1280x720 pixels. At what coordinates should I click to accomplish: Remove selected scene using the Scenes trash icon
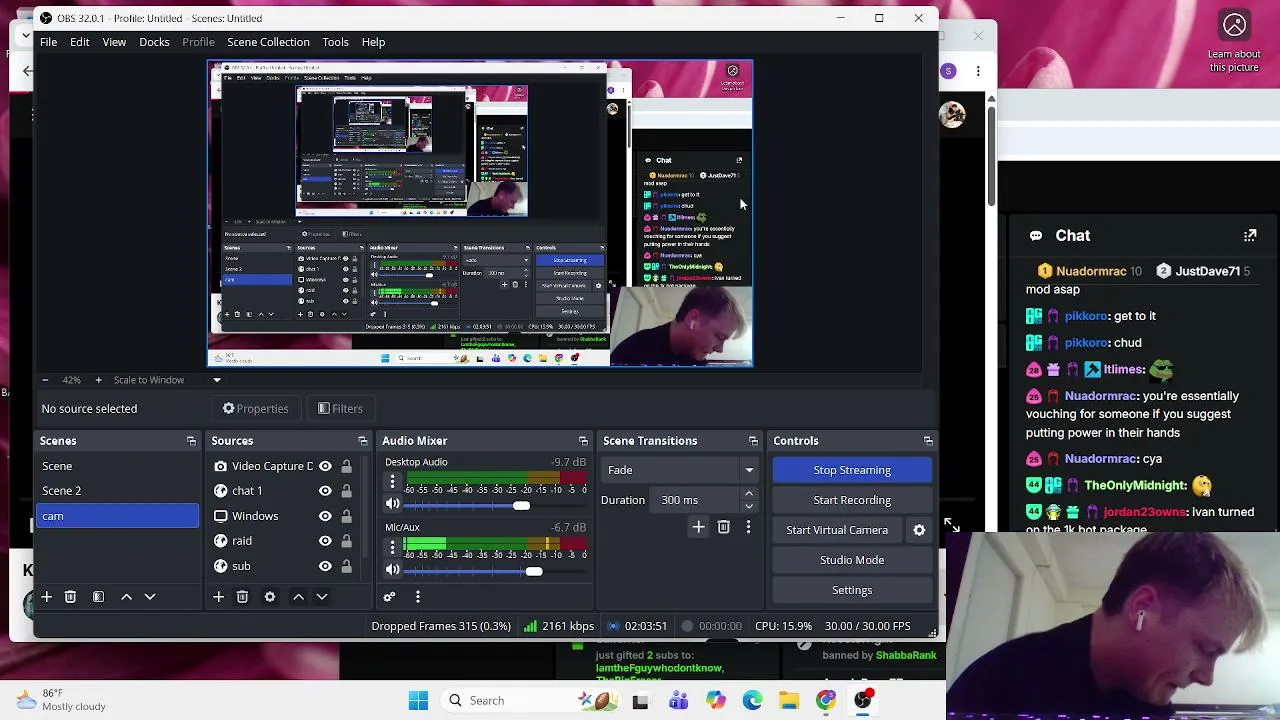coord(70,597)
